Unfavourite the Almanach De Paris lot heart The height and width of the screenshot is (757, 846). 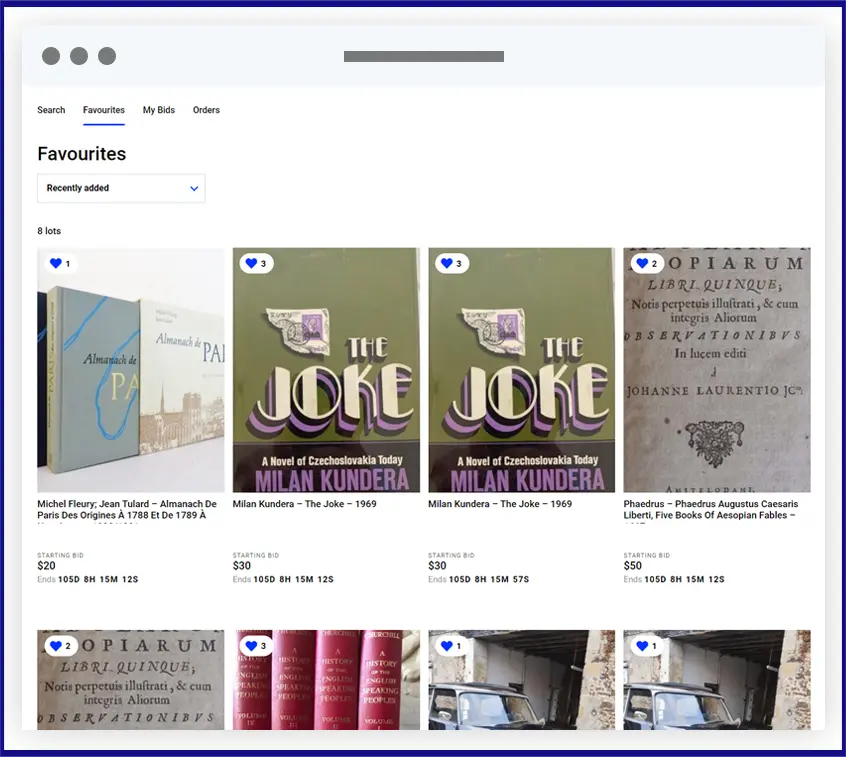[x=56, y=263]
